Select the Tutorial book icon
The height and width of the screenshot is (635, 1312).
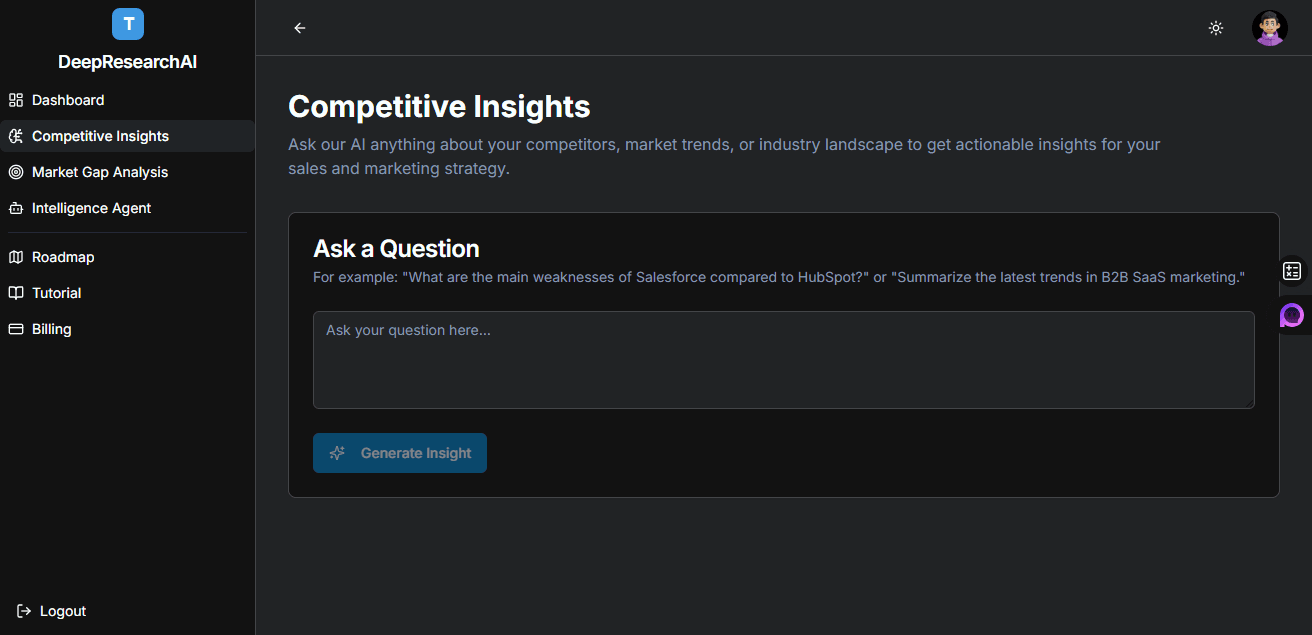click(15, 293)
